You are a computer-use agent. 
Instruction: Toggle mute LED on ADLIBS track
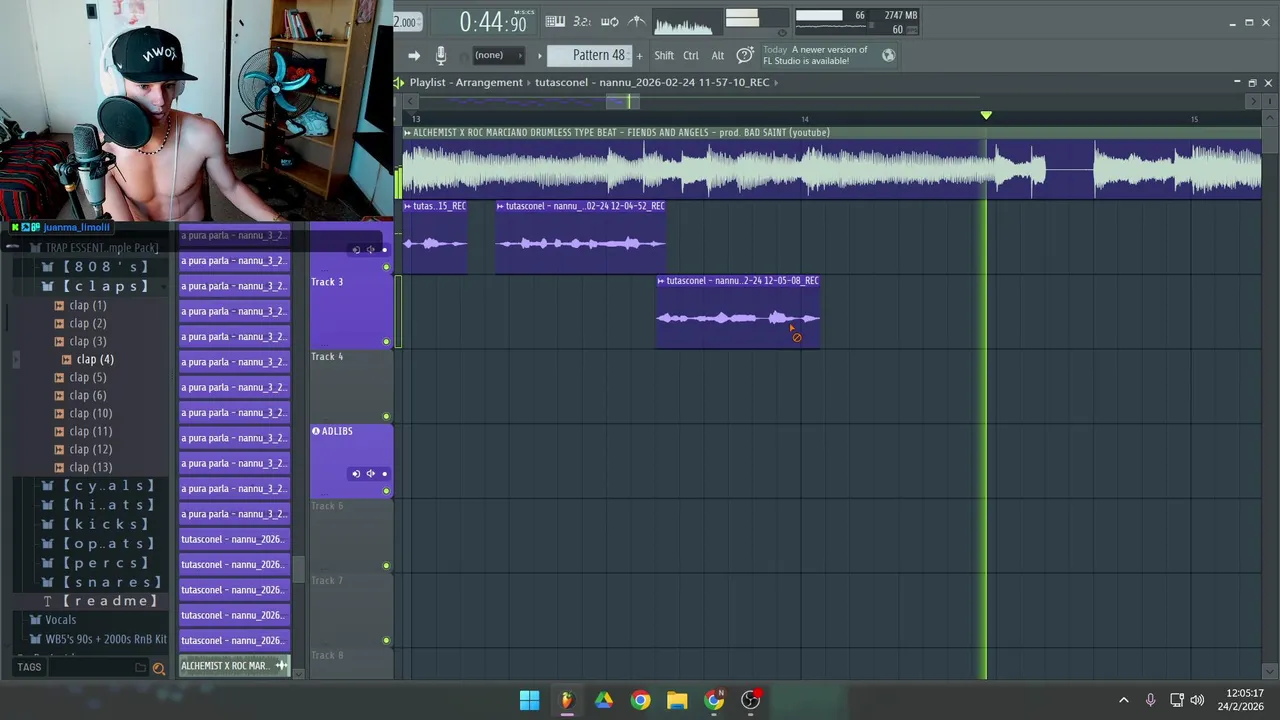click(x=386, y=491)
